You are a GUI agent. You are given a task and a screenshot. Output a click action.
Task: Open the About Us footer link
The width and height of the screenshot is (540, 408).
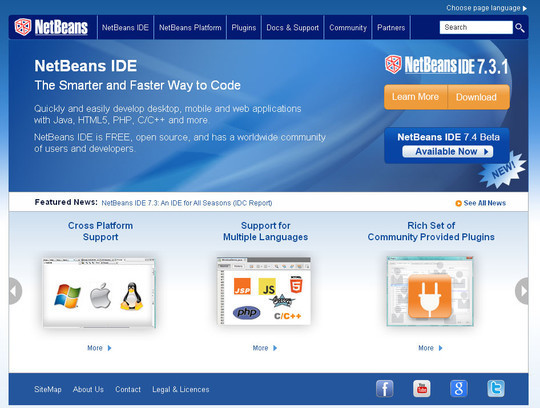(x=88, y=389)
